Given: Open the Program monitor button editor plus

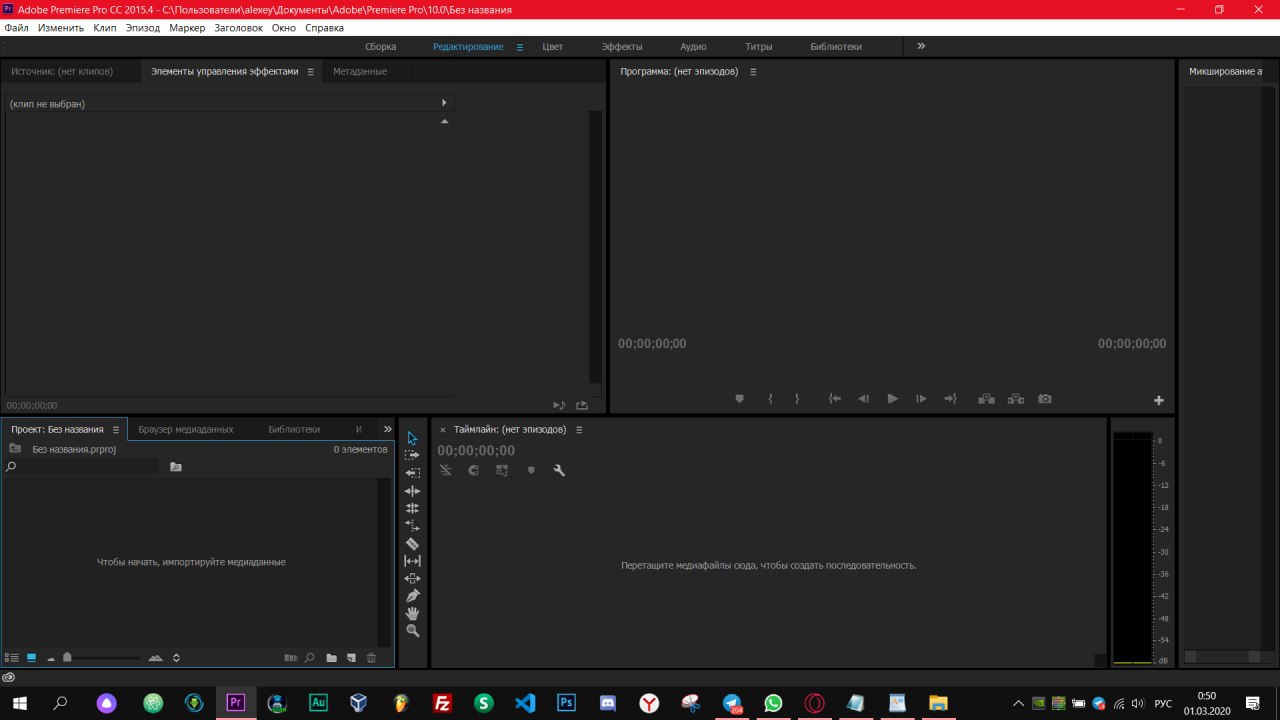Looking at the screenshot, I should 1159,400.
